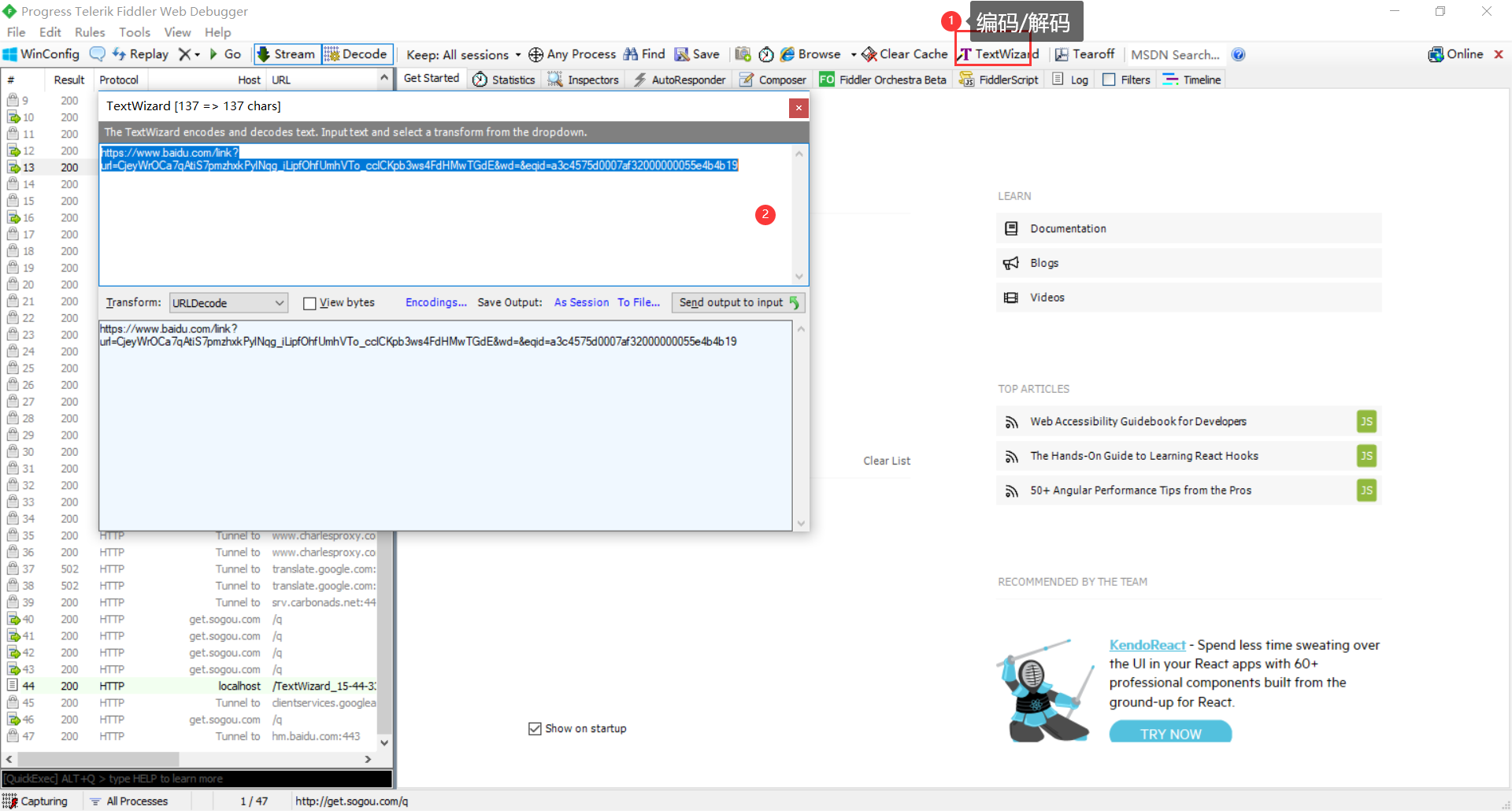
Task: Open the File menu
Action: click(x=17, y=32)
